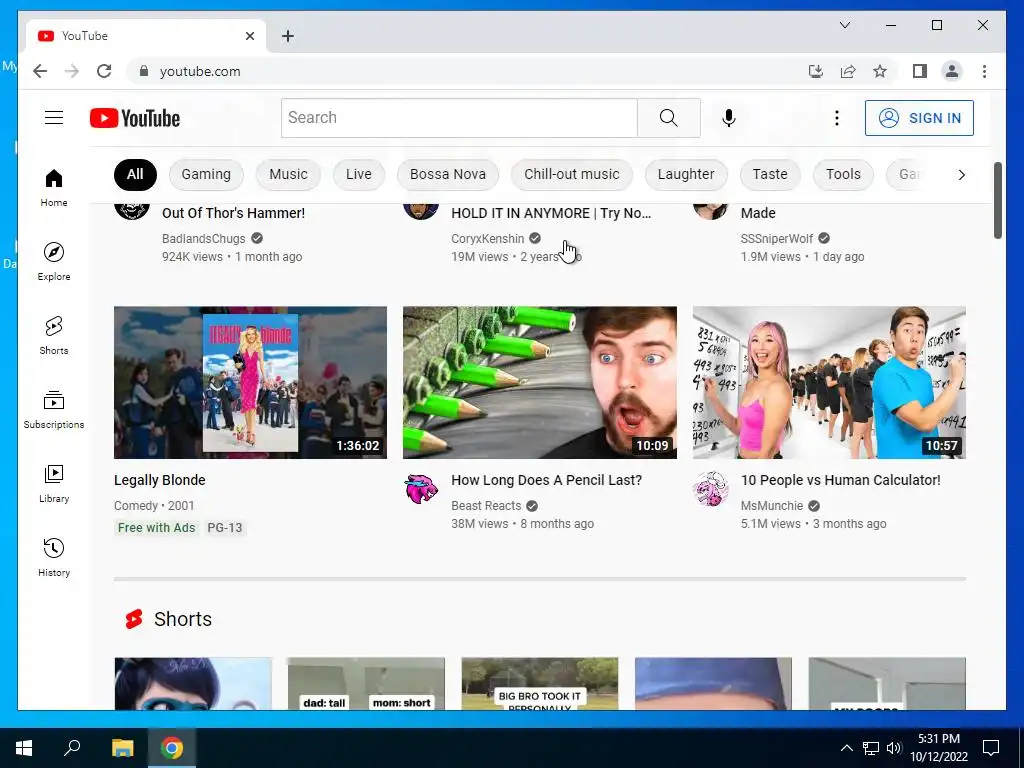Open the SSSniperWolf channel link
The height and width of the screenshot is (768, 1024).
(x=776, y=238)
